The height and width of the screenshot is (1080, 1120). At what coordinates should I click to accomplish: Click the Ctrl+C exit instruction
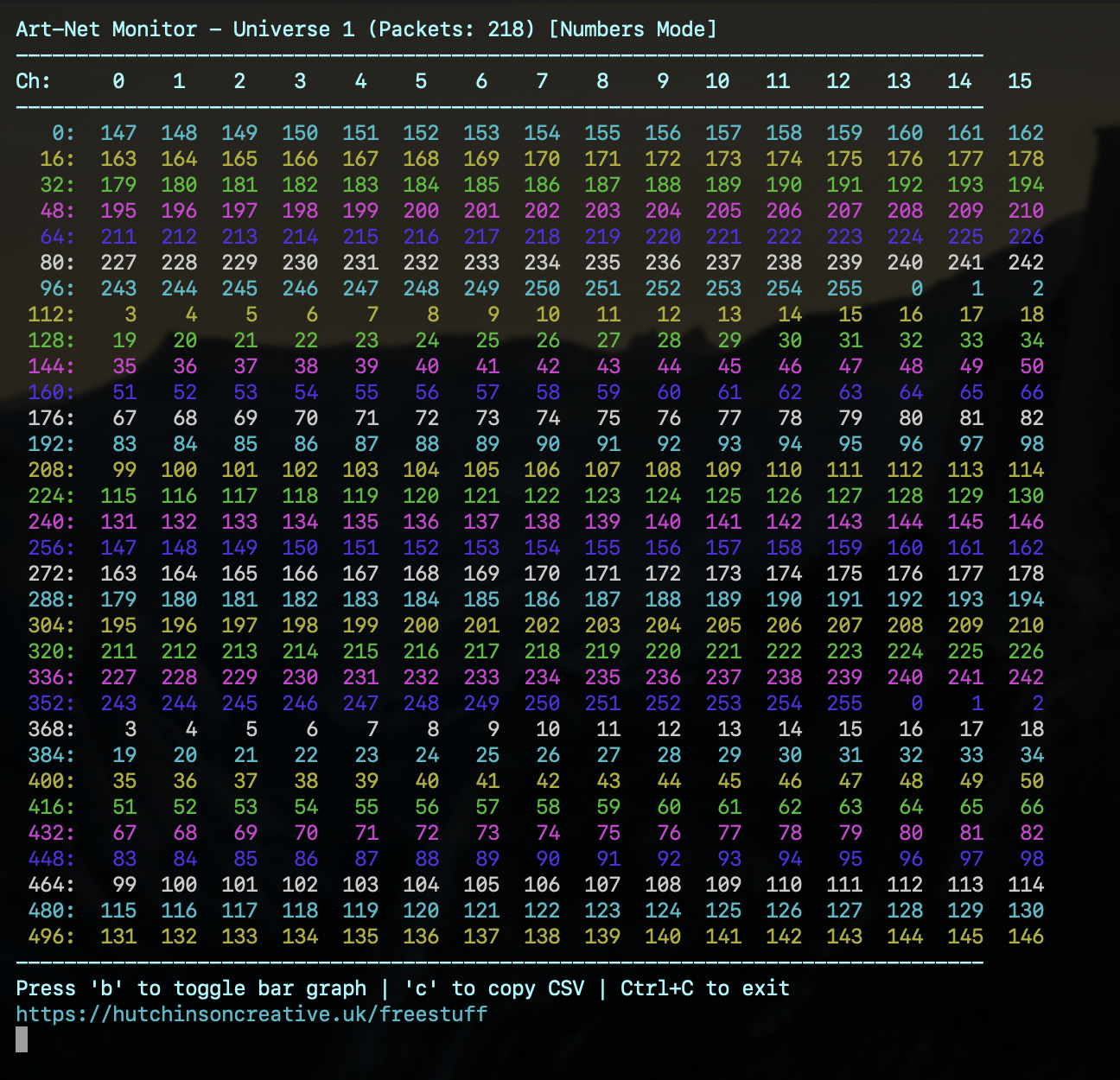(704, 988)
